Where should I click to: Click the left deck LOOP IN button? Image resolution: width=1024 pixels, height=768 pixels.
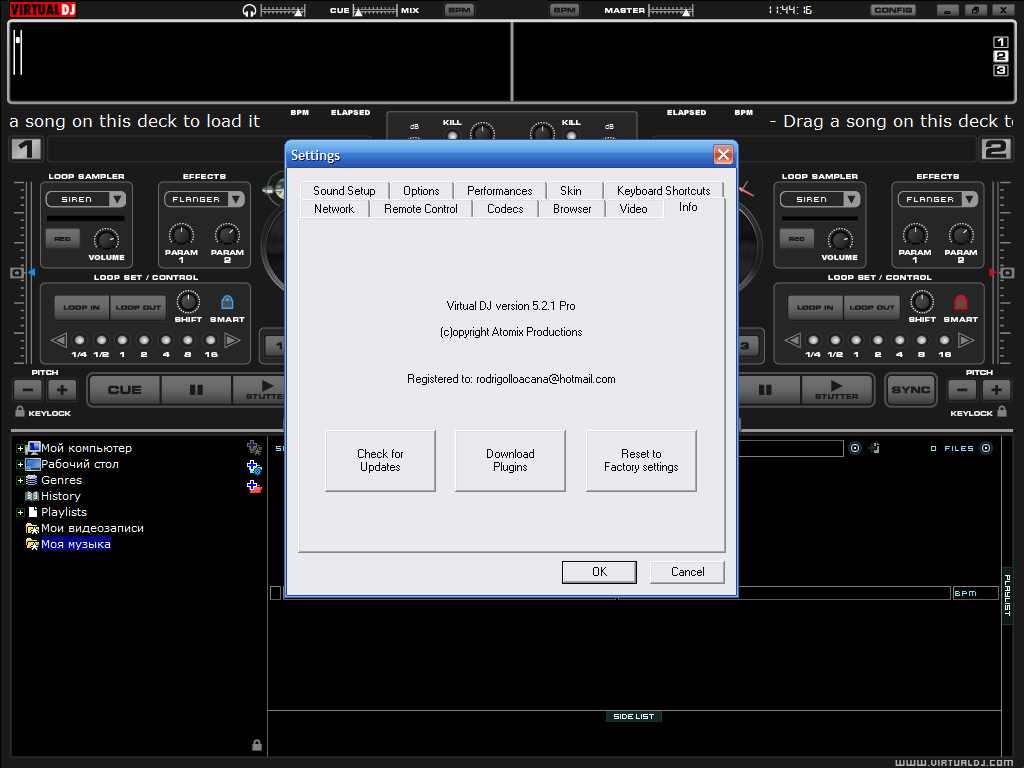(x=82, y=307)
